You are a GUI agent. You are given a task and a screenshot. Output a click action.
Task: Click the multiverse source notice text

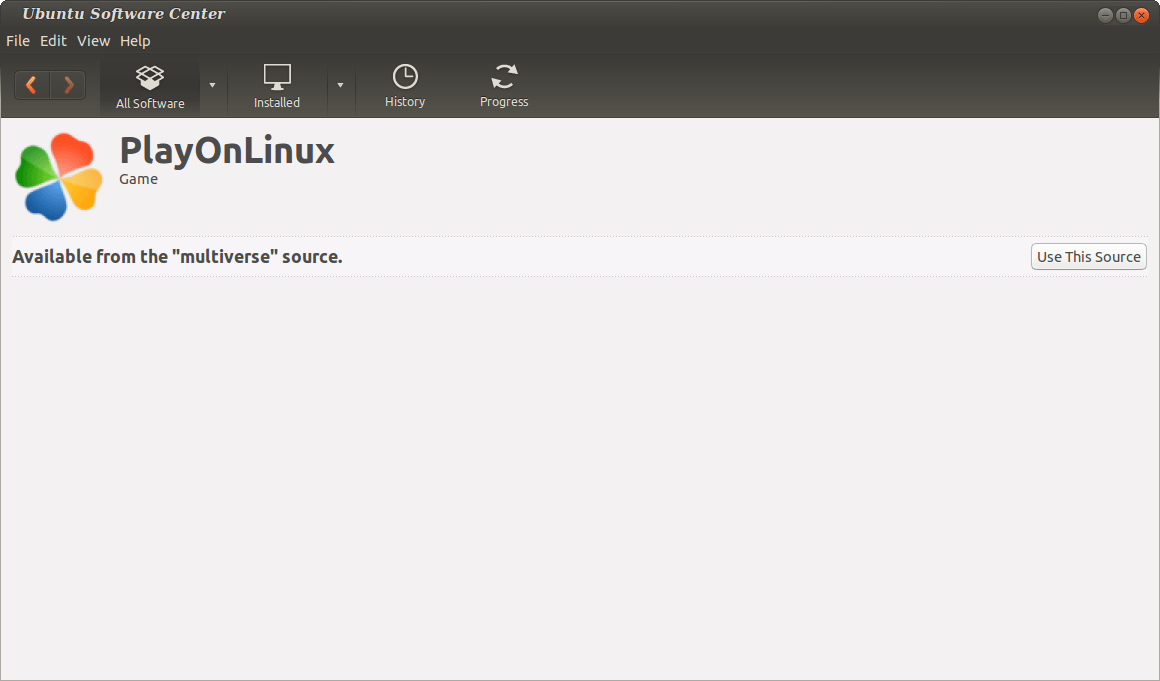pos(177,257)
